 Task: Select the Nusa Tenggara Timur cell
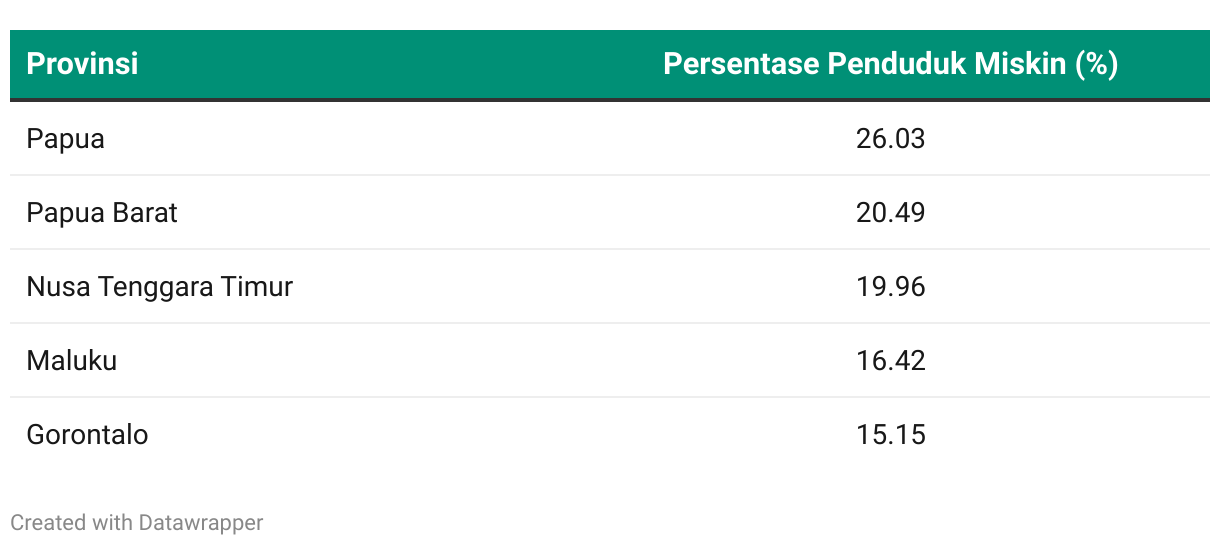[x=159, y=287]
